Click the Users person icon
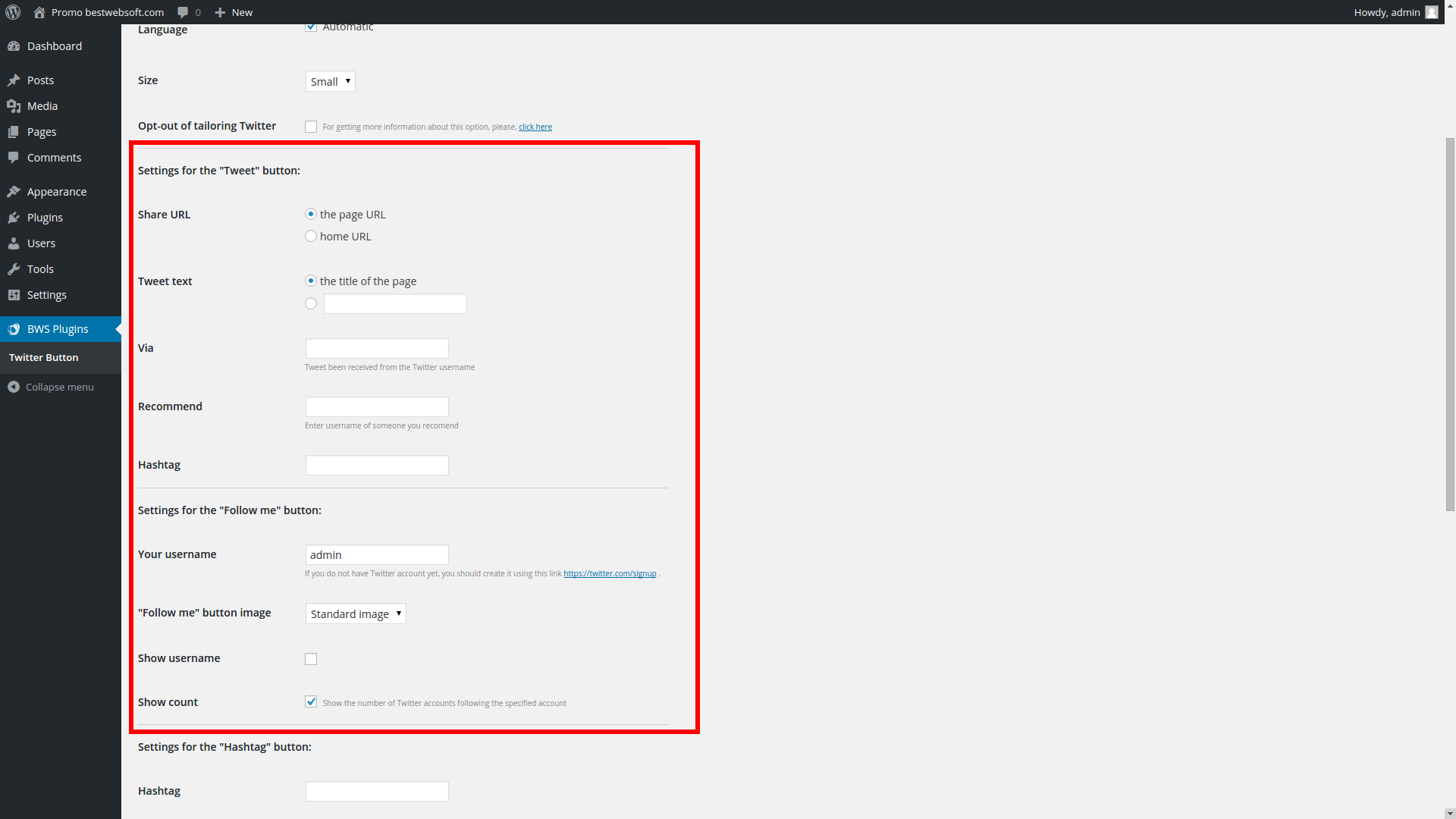Viewport: 1456px width, 819px height. coord(14,243)
